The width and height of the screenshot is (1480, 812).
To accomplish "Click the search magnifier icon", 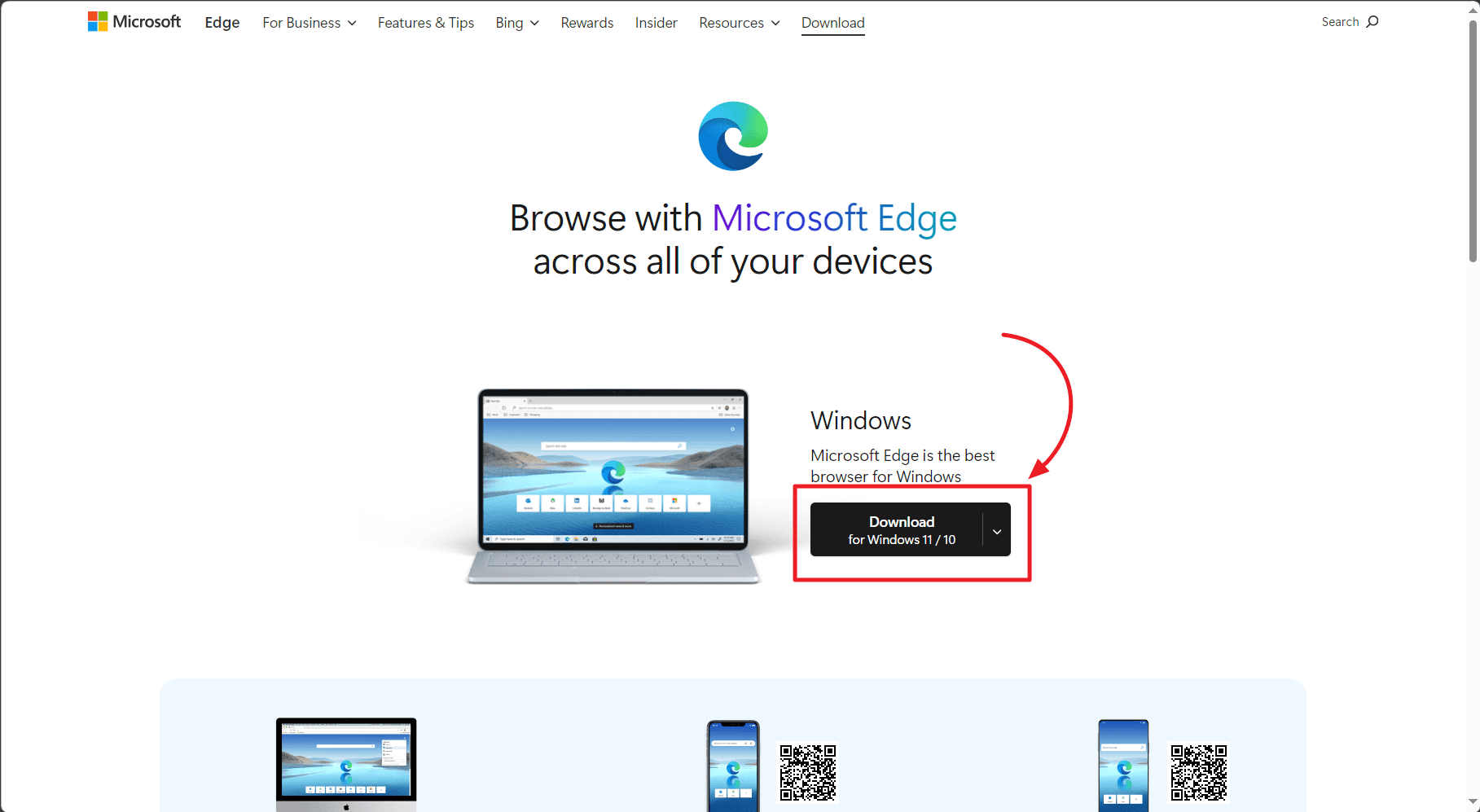I will pyautogui.click(x=1372, y=22).
